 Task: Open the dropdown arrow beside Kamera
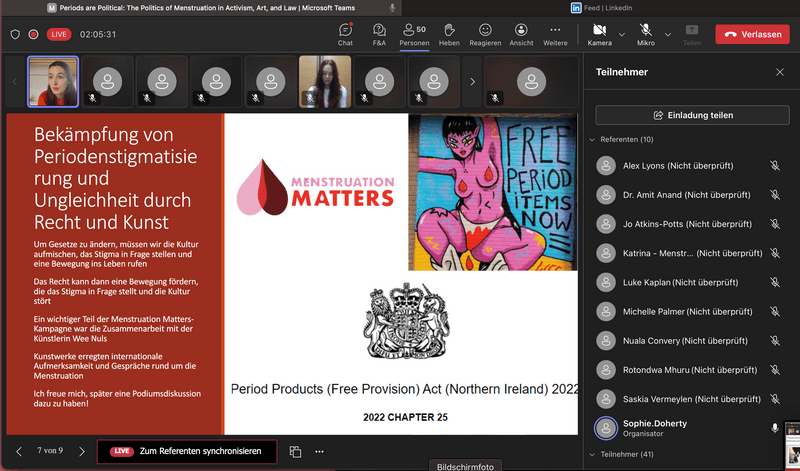click(622, 34)
